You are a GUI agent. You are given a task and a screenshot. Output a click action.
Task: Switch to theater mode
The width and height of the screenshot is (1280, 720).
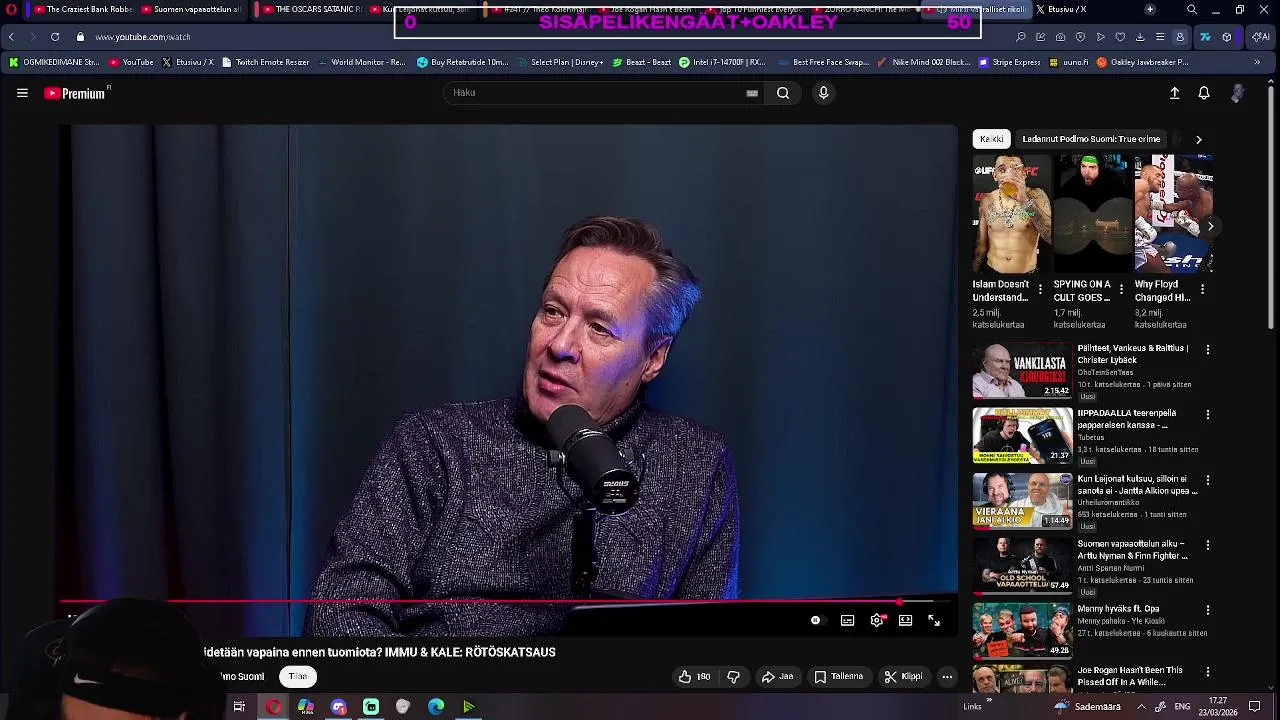[905, 621]
